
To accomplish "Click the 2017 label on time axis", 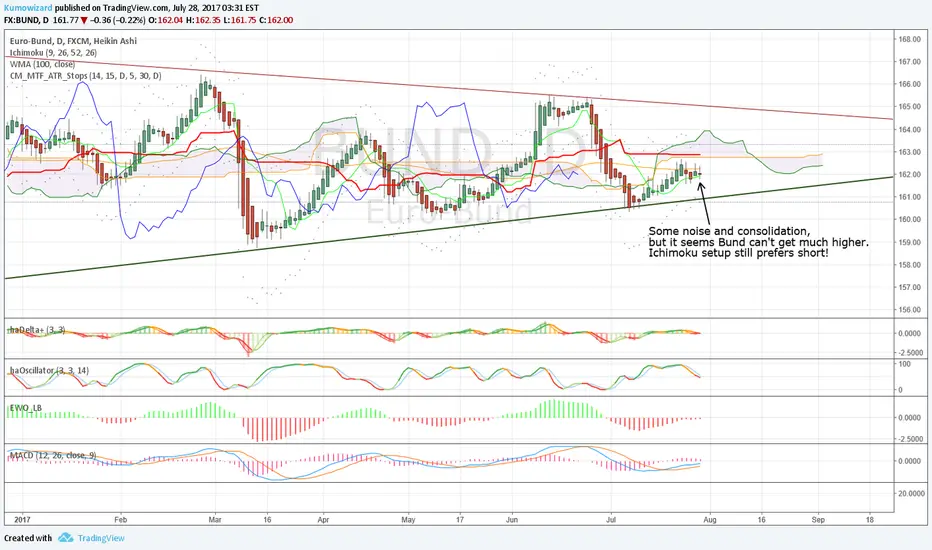I will pos(22,520).
